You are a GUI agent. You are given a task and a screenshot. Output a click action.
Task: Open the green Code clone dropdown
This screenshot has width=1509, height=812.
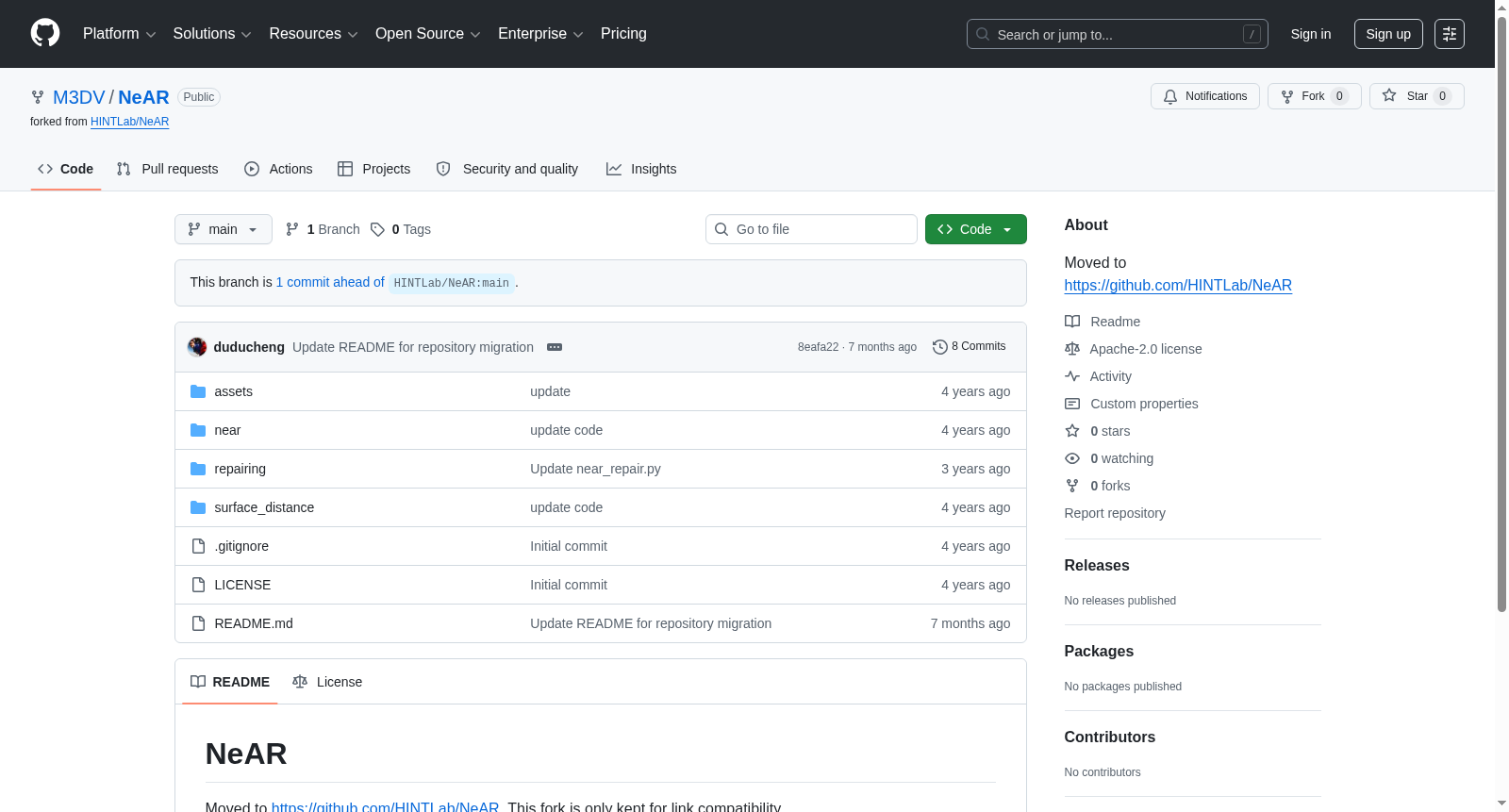976,229
